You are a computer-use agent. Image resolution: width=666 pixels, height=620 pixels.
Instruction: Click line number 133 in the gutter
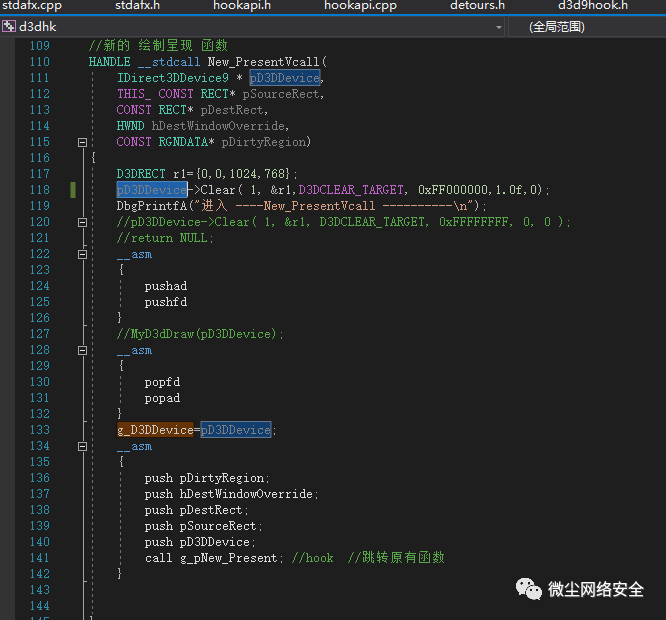point(40,430)
